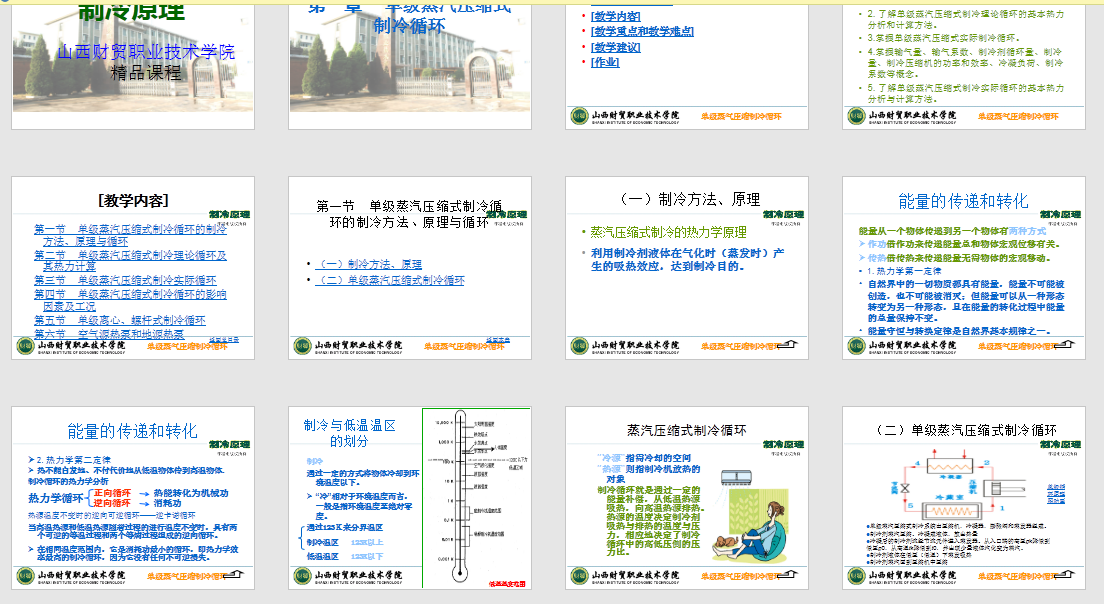Click the [教学内容] heading on the contents slide
This screenshot has height=604, width=1104.
pyautogui.click(x=133, y=201)
